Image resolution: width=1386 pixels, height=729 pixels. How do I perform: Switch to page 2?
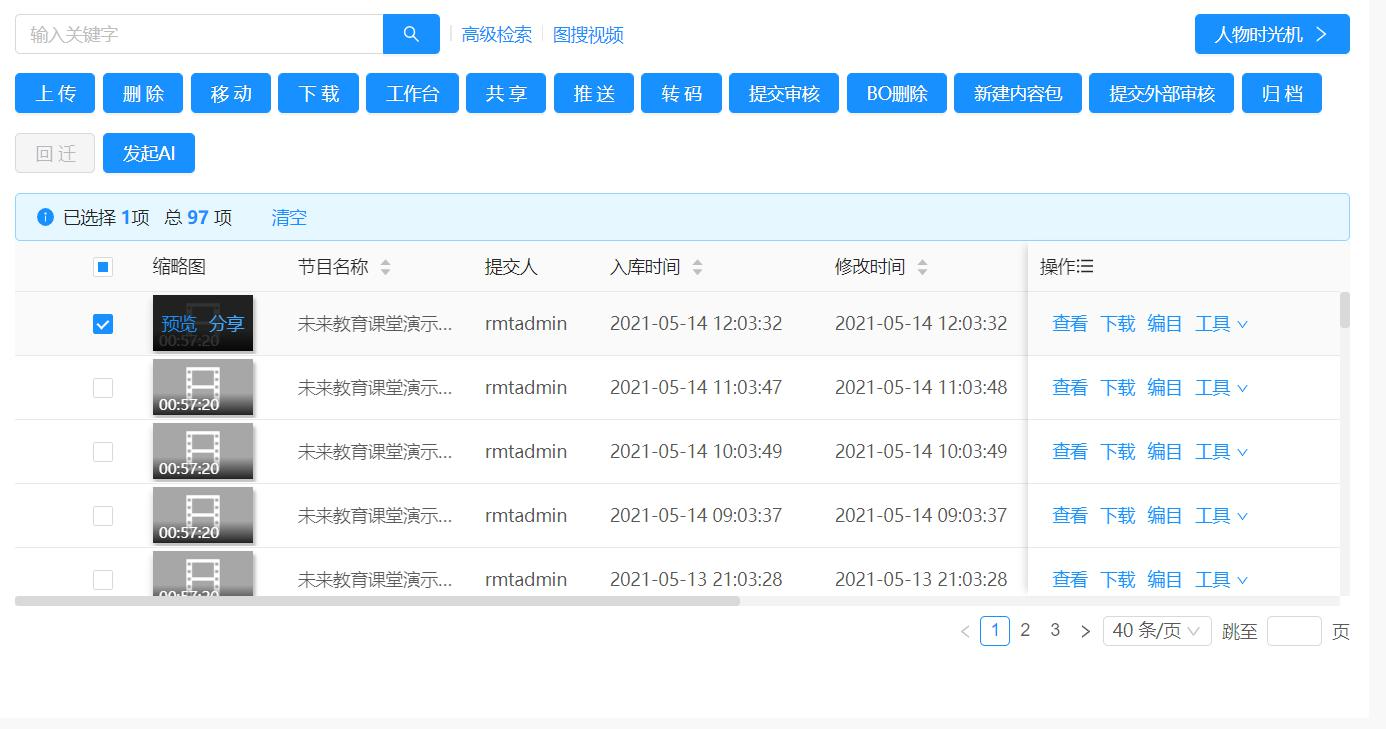tap(1025, 631)
